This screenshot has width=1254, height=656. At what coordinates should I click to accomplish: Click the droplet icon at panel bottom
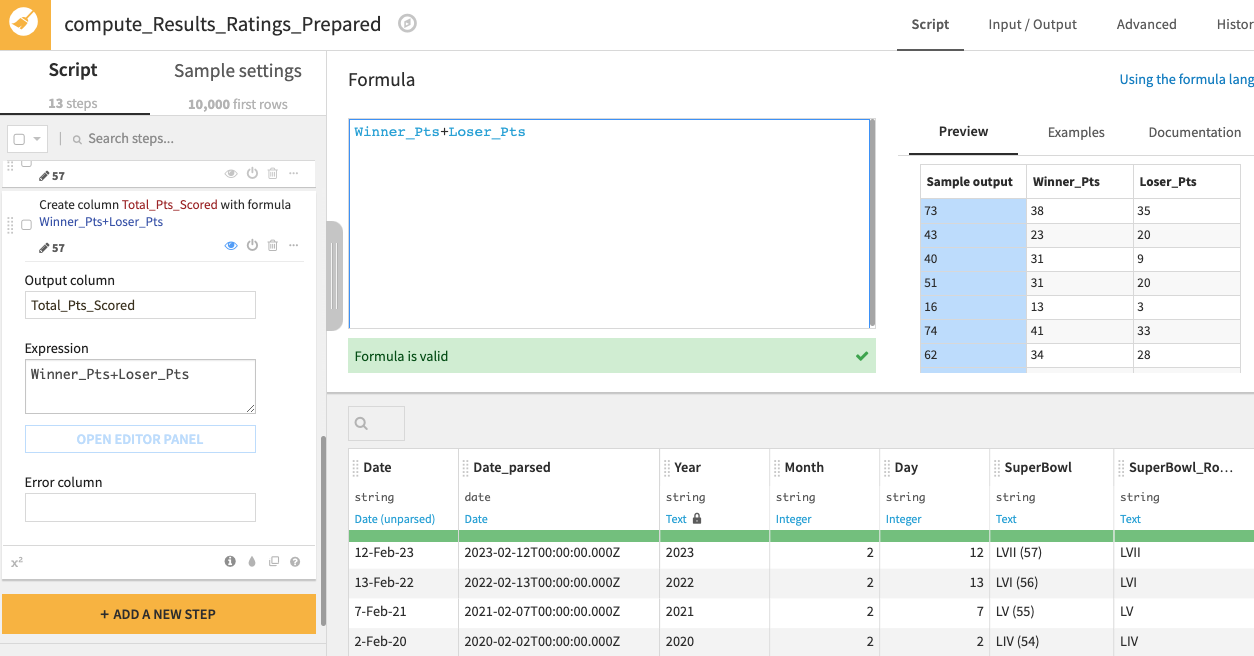[x=251, y=562]
